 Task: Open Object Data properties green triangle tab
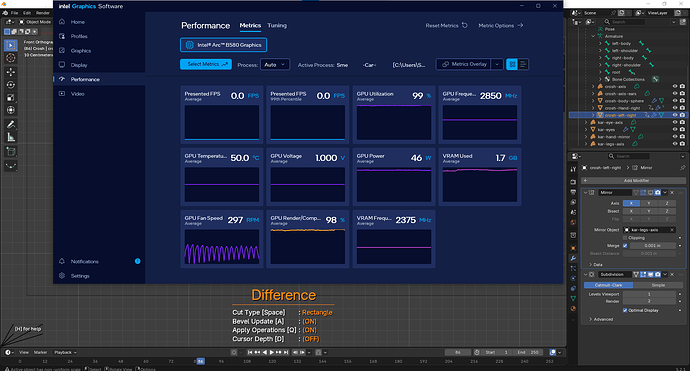(573, 298)
